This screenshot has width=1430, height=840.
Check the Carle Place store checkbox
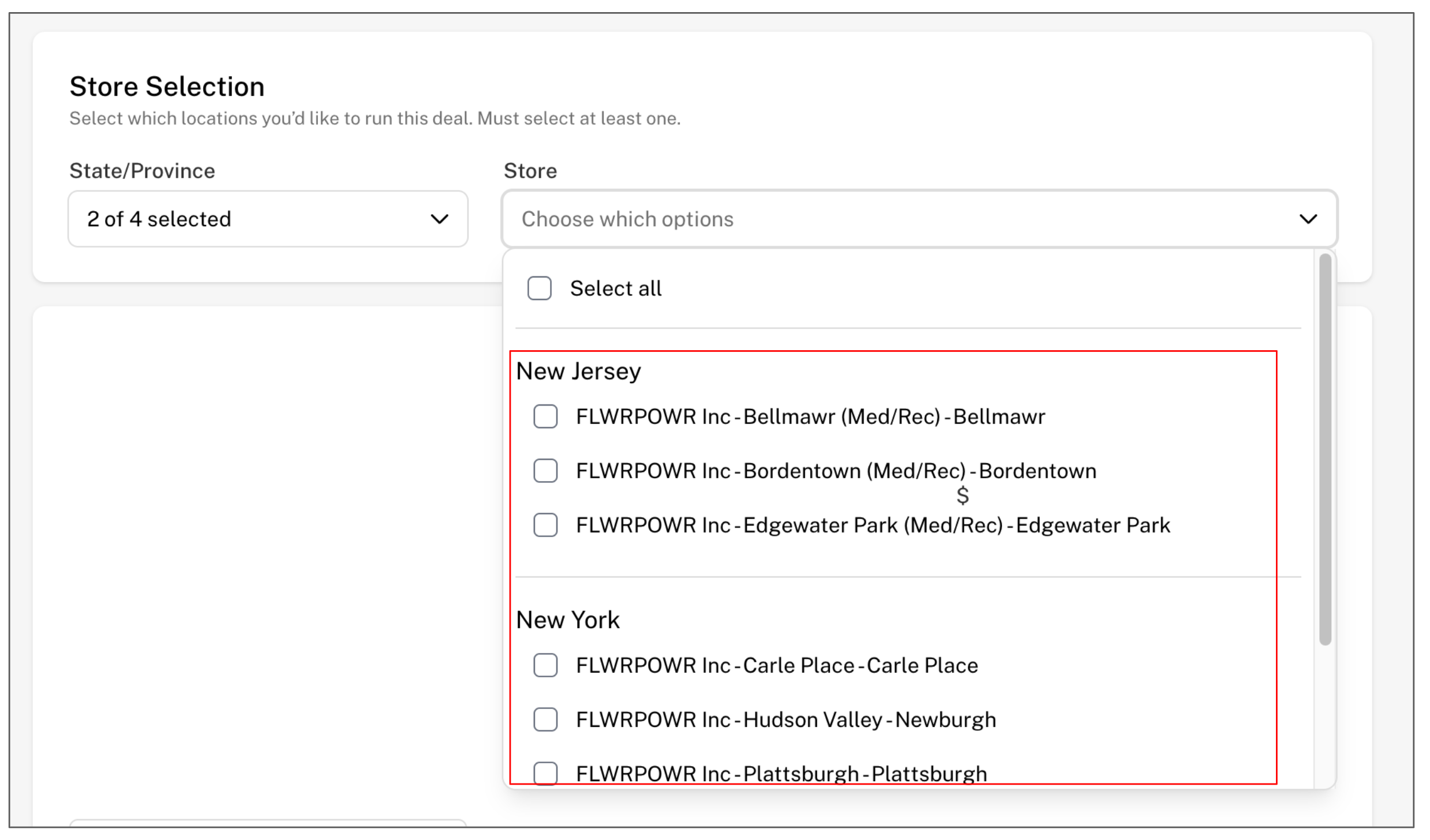tap(545, 665)
